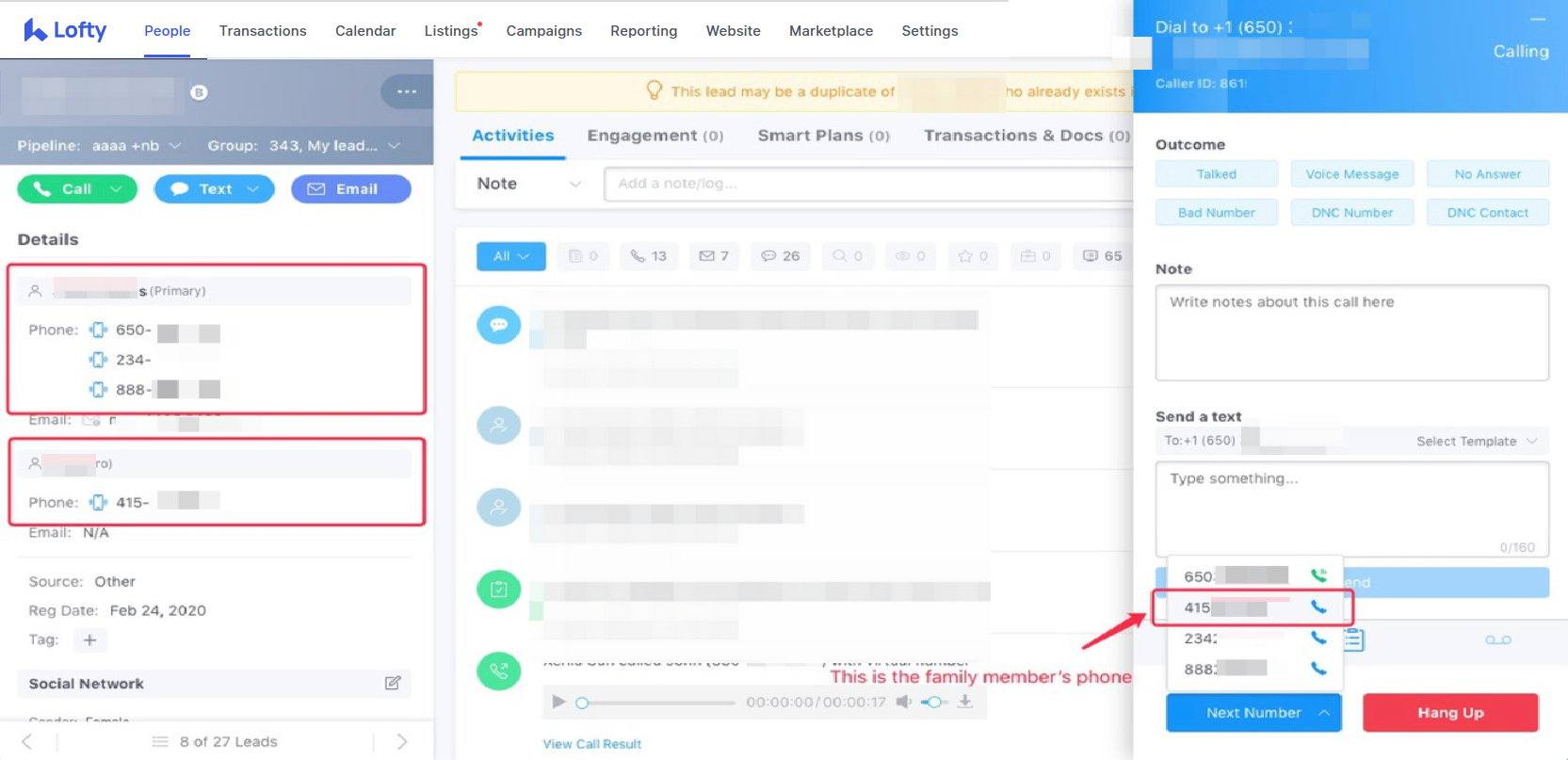Filter activities by emails (7)
This screenshot has width=1568, height=760.
(713, 256)
